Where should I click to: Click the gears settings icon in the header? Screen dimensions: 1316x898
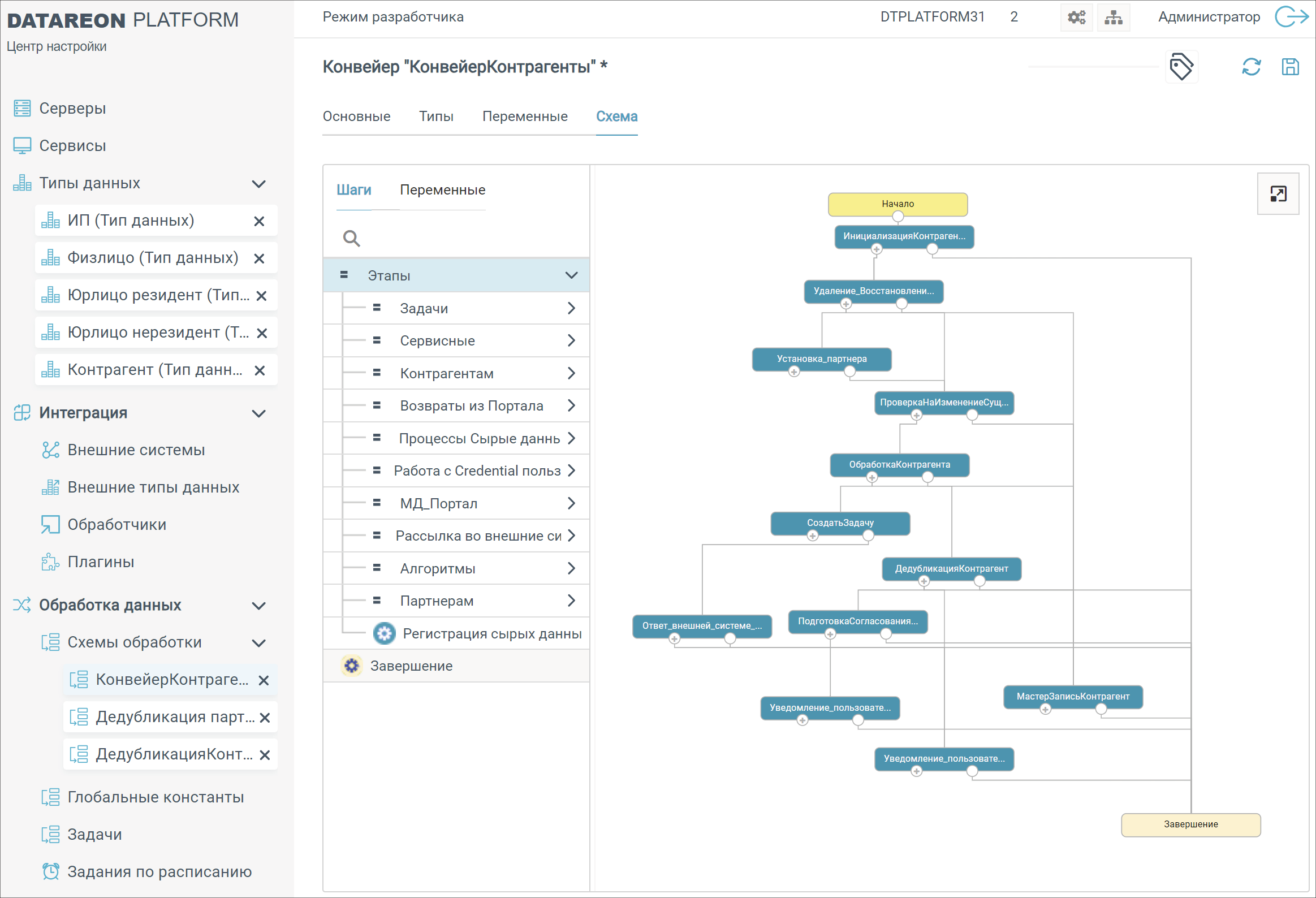[x=1076, y=17]
